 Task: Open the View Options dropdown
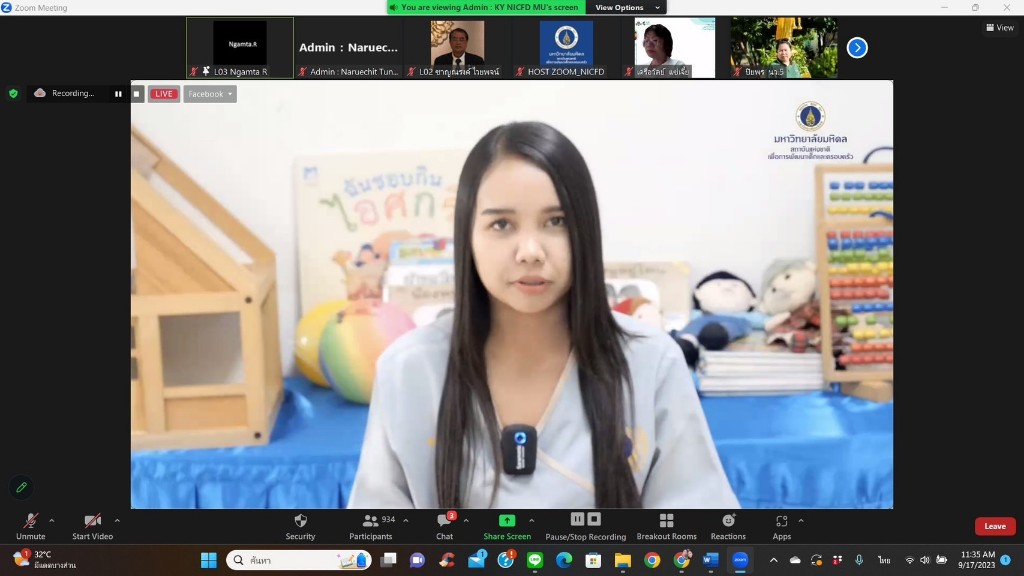626,7
